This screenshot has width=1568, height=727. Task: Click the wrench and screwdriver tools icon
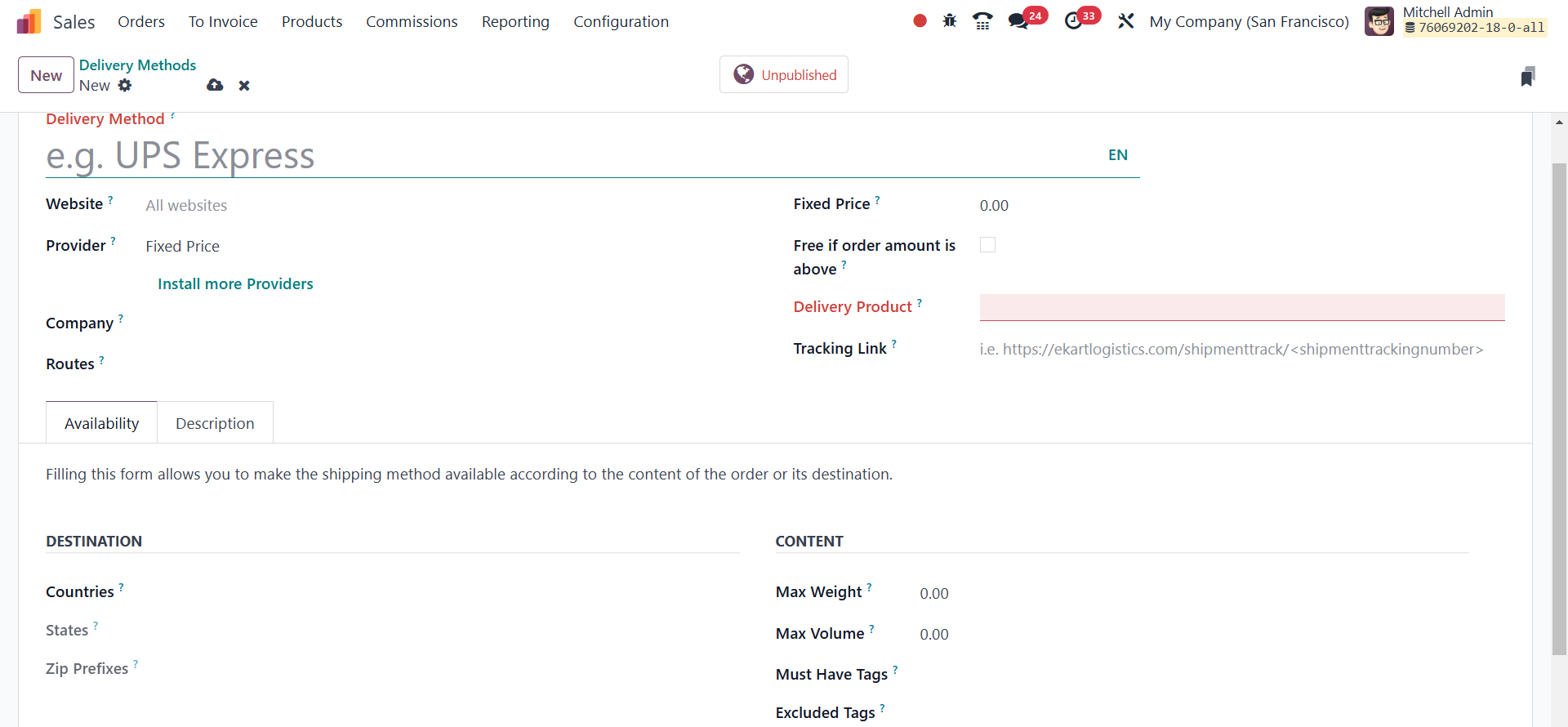tap(1126, 21)
